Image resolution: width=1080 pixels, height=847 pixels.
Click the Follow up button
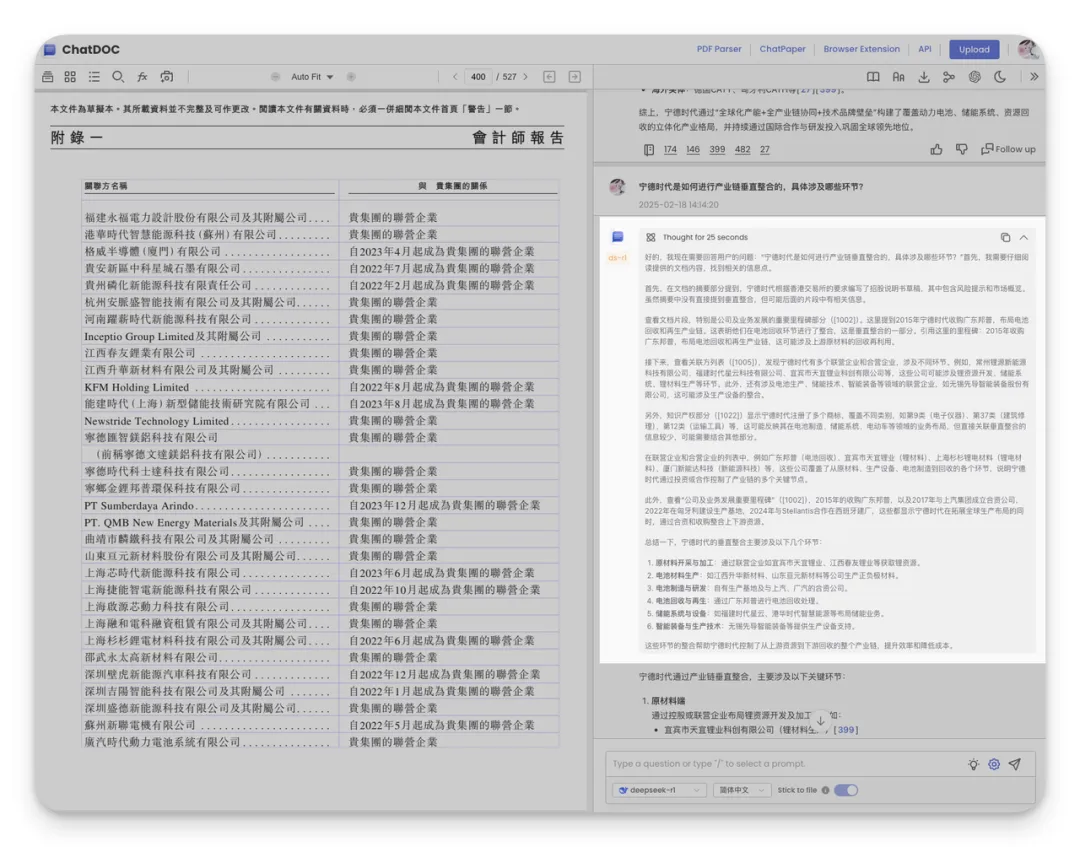pyautogui.click(x=1008, y=149)
